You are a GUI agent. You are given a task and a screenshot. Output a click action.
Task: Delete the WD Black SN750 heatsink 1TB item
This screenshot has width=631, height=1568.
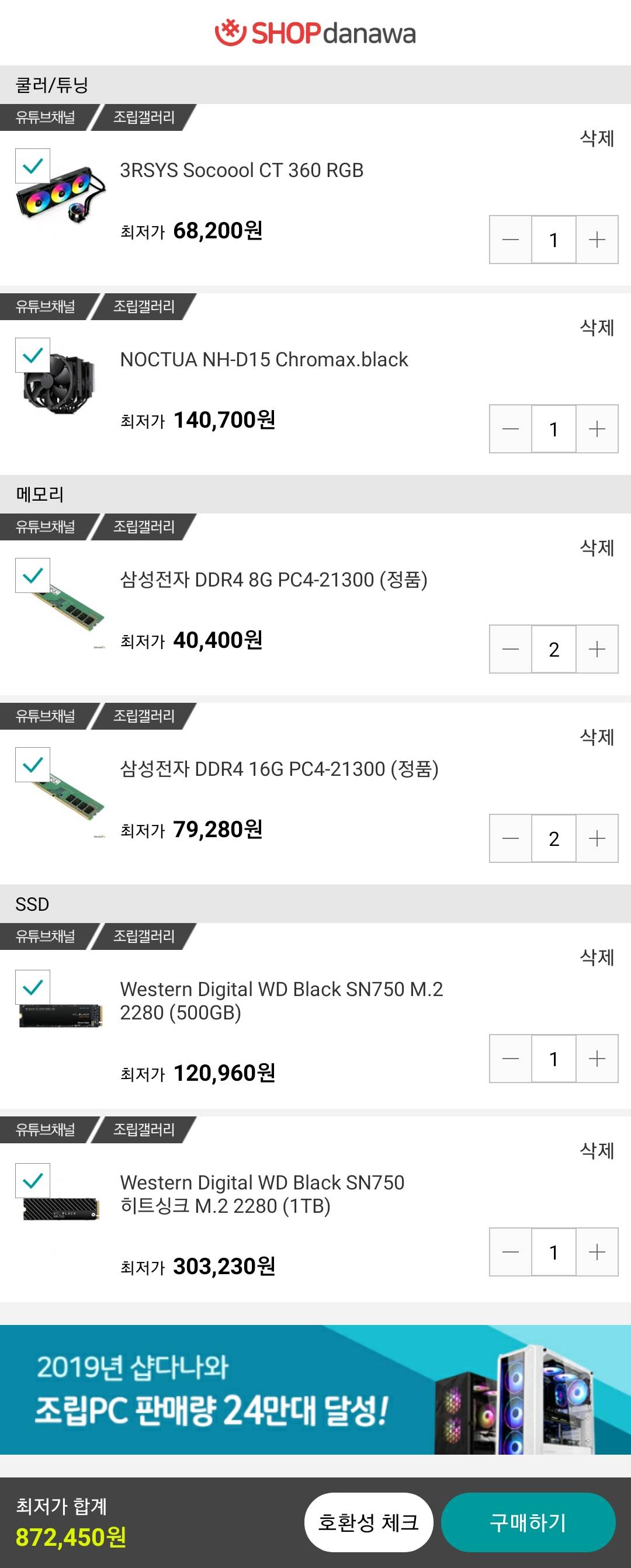tap(597, 1150)
